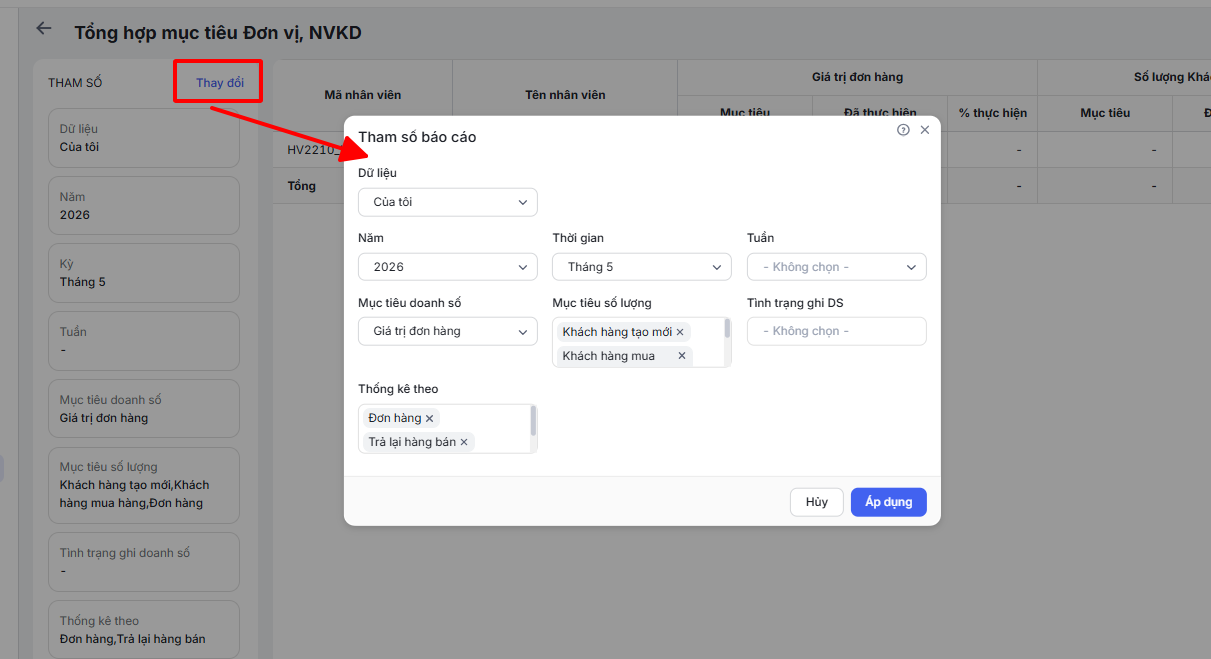Click the Hủy button
The height and width of the screenshot is (659, 1211).
pos(817,502)
